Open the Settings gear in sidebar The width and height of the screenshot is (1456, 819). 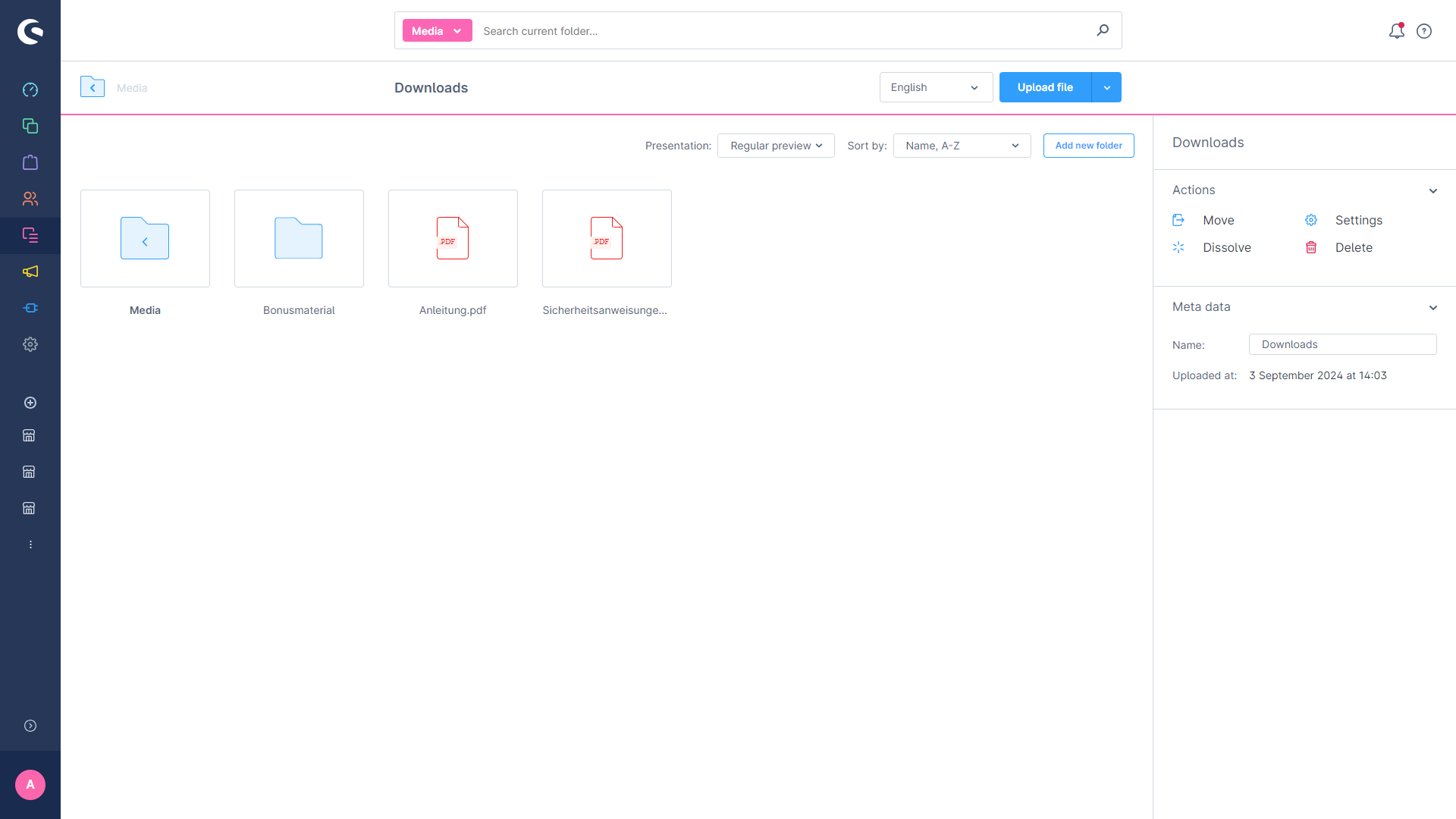click(x=30, y=344)
